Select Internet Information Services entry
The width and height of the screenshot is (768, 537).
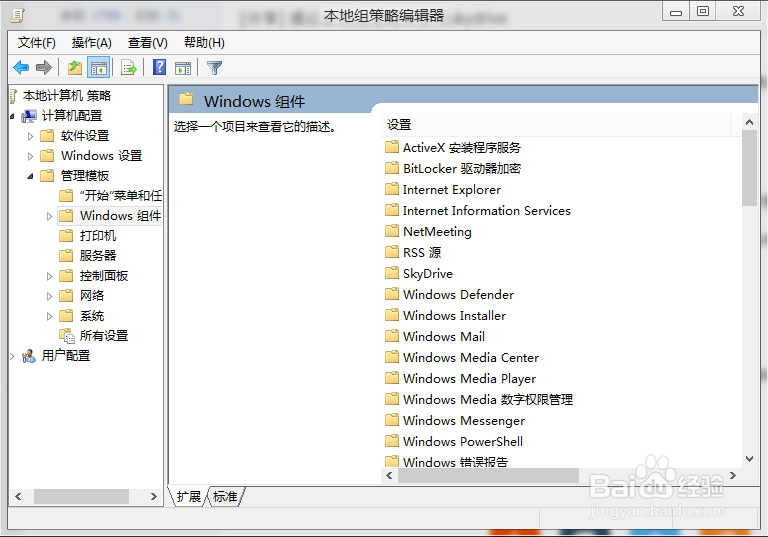(x=487, y=211)
